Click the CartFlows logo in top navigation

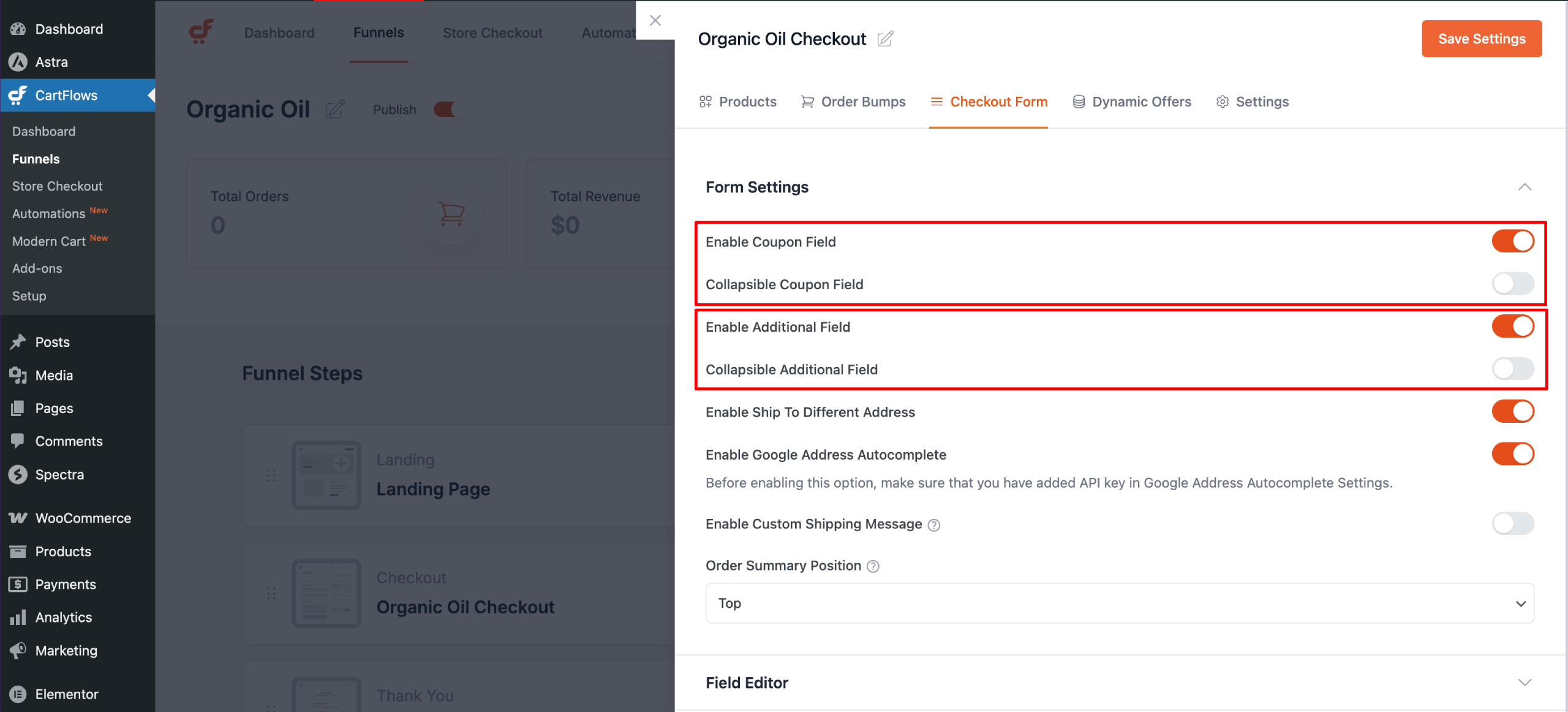pos(201,32)
